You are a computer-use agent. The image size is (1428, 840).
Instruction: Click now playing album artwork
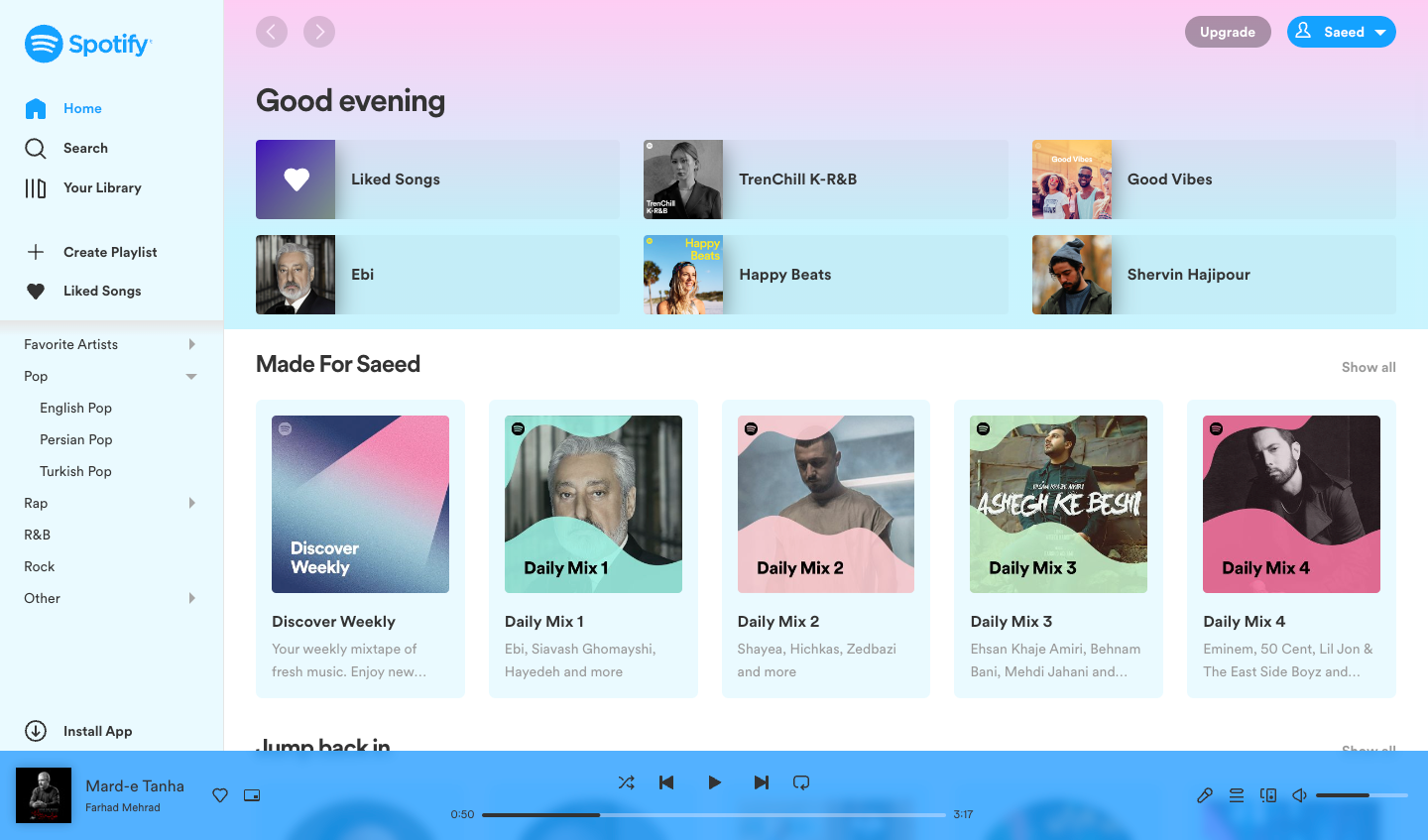[44, 795]
